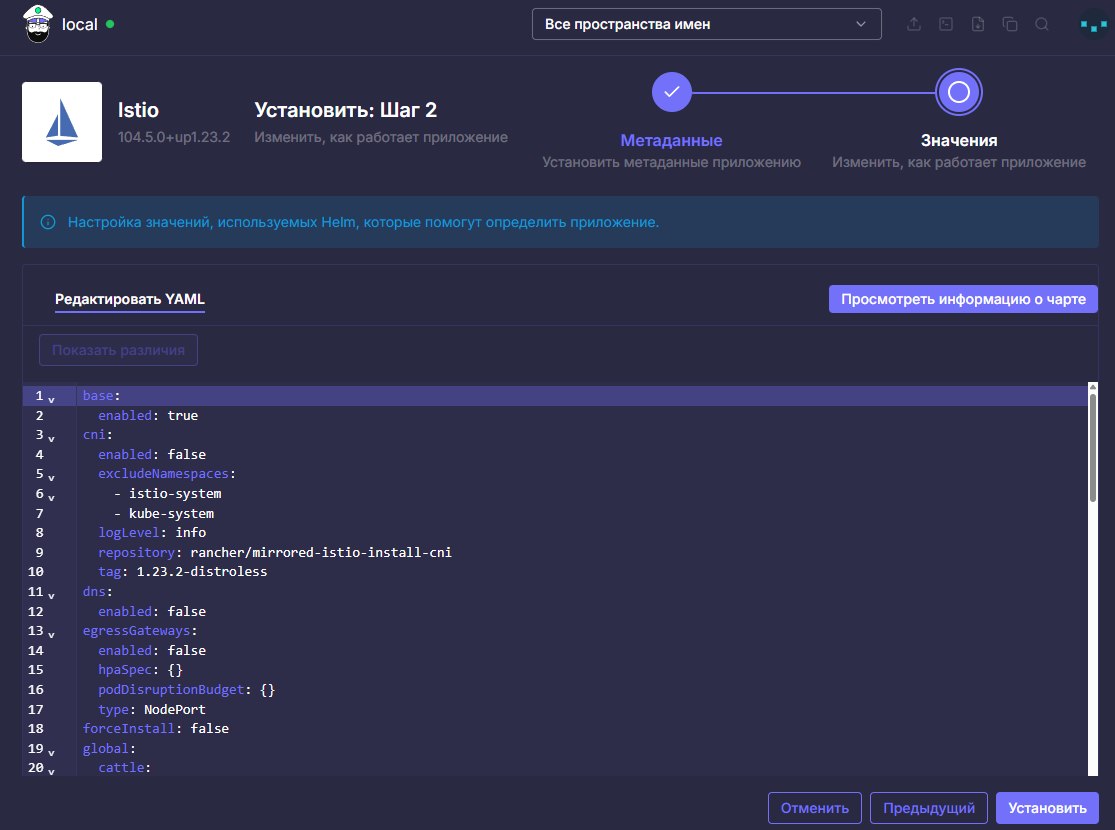The image size is (1115, 830).
Task: Open the kubectl shell icon
Action: click(x=946, y=24)
